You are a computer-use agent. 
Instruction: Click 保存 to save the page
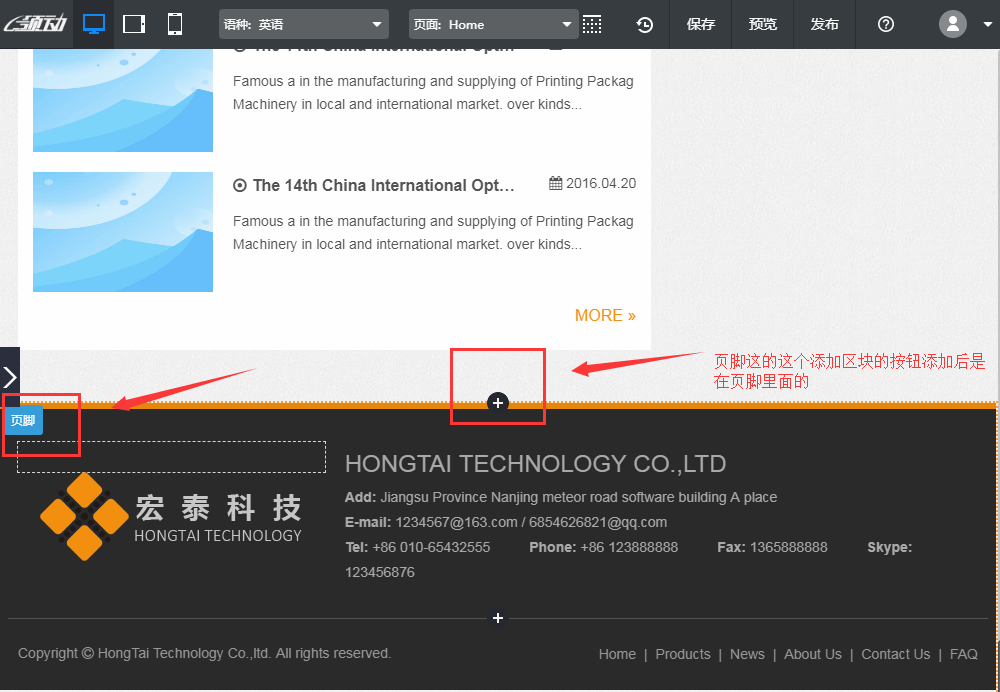701,24
